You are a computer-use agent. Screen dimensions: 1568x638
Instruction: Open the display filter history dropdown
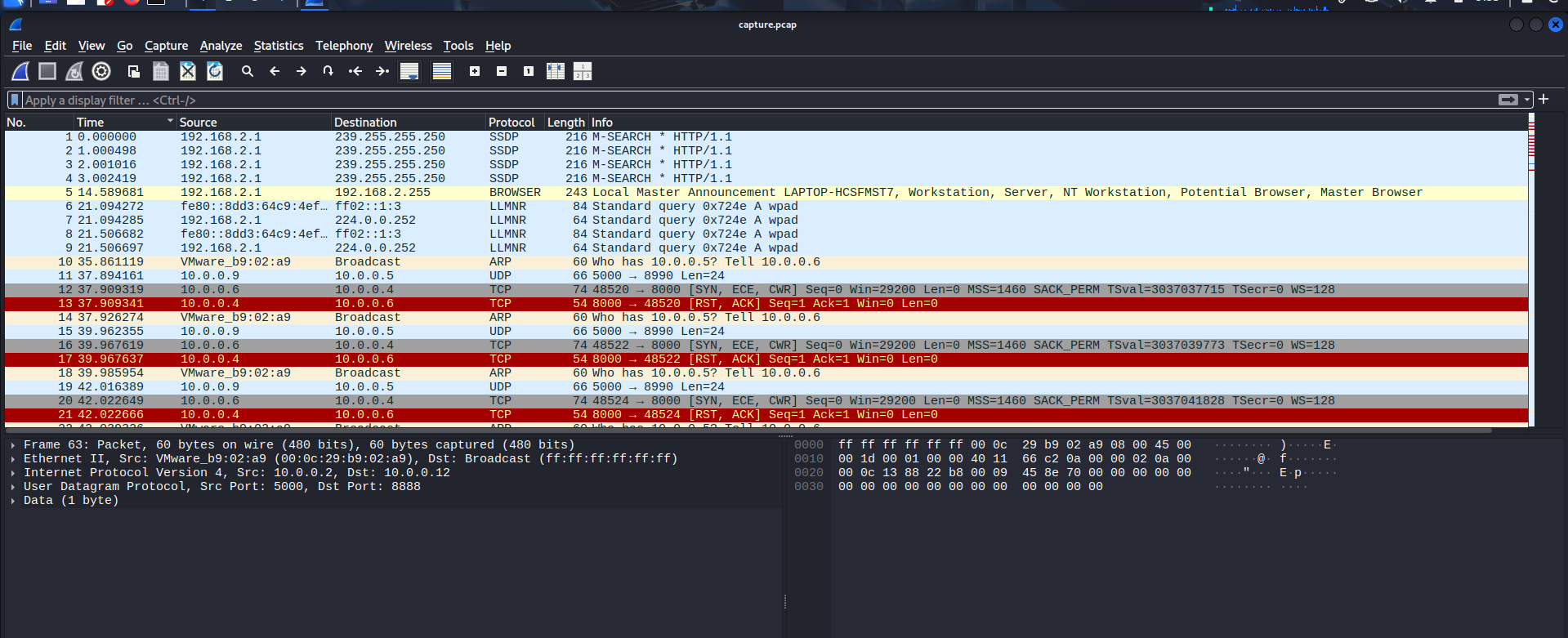click(x=1526, y=100)
